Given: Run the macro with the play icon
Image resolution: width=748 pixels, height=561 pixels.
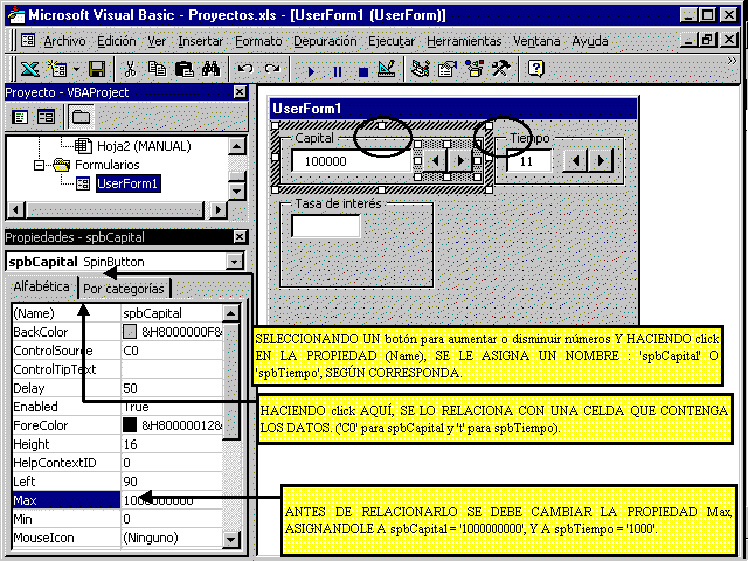Looking at the screenshot, I should (x=311, y=72).
